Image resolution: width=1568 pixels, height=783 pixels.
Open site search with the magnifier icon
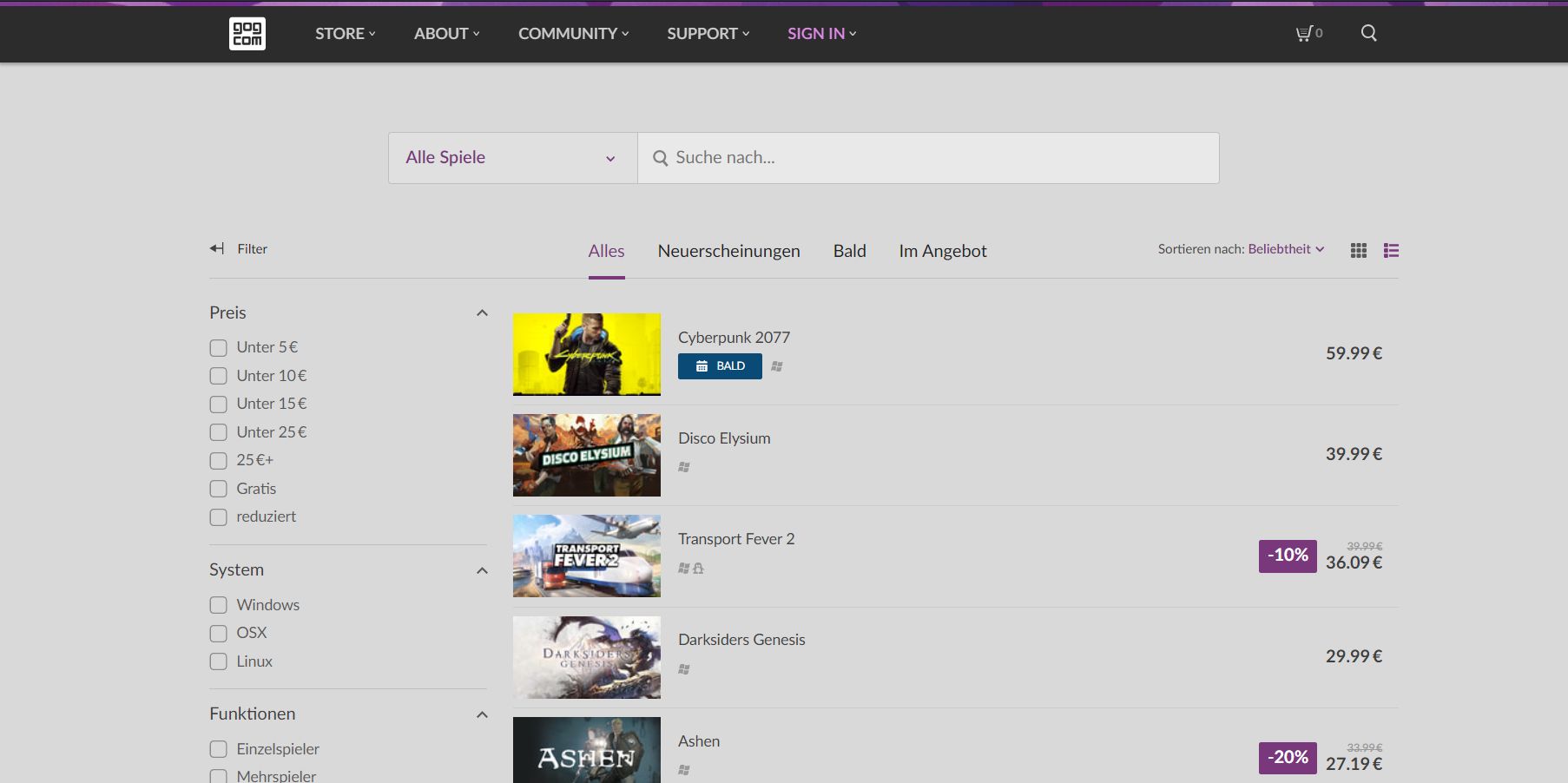[1369, 33]
